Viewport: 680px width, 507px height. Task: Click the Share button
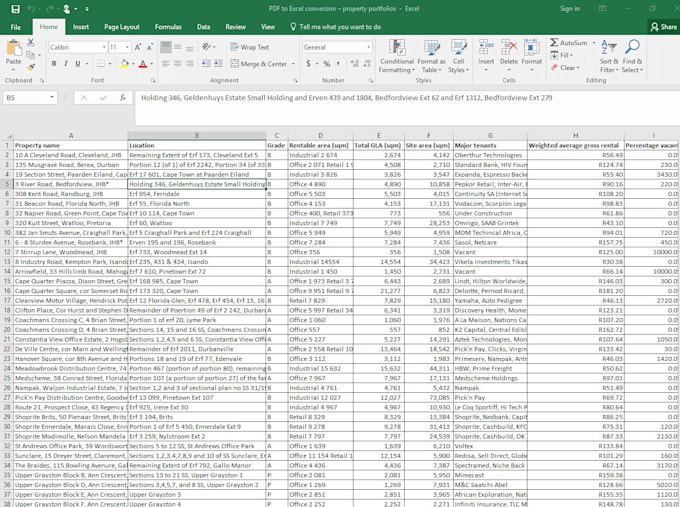664,27
